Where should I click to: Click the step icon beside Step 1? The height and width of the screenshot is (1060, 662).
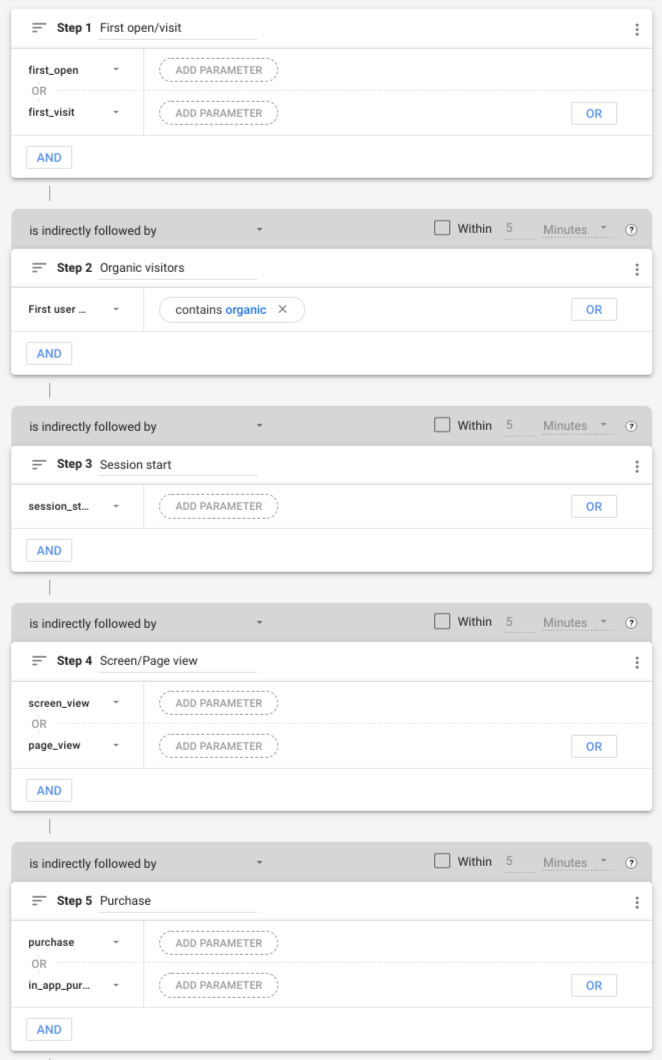39,28
